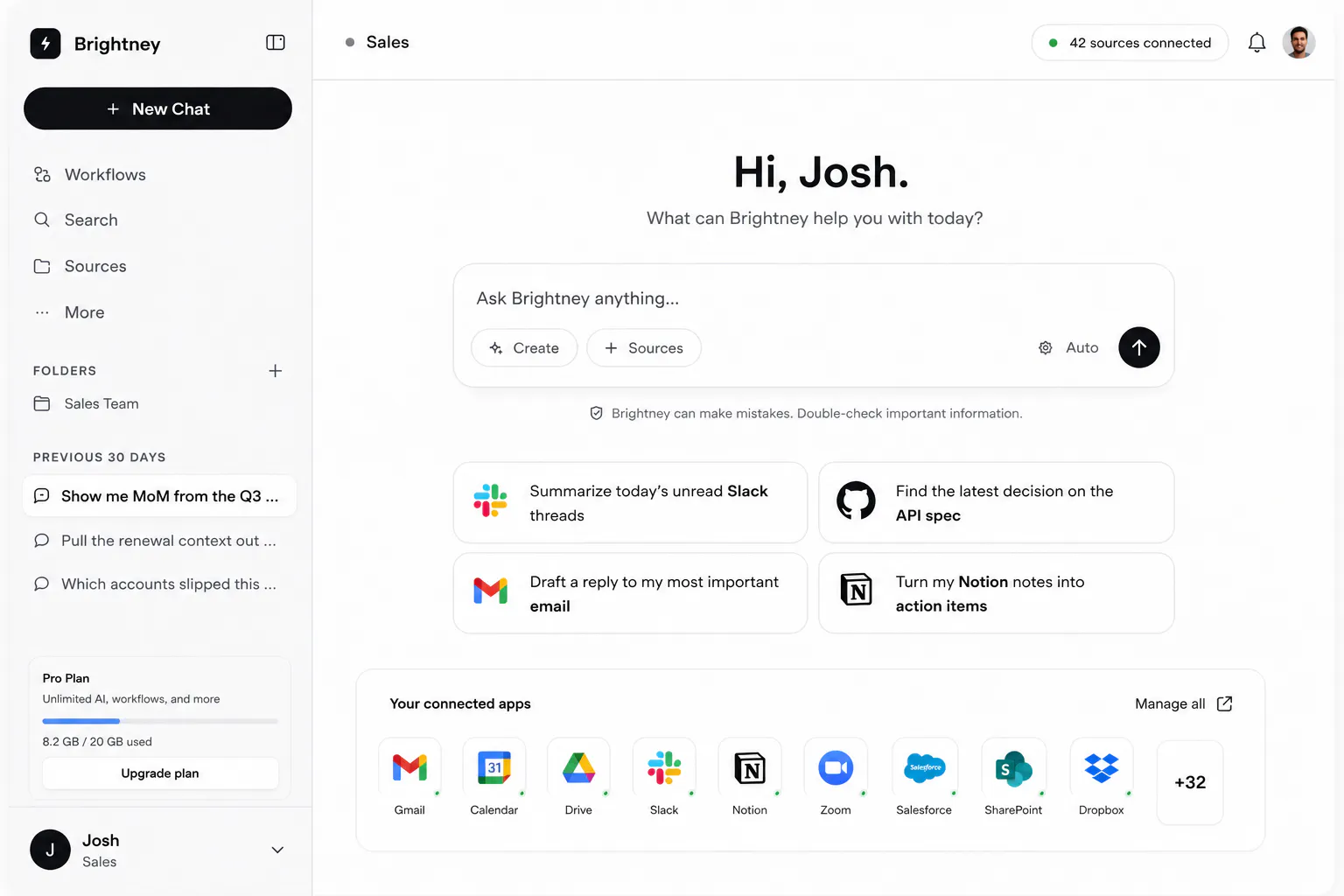The height and width of the screenshot is (896, 1344).
Task: Open the Auto model selector
Action: 1067,347
